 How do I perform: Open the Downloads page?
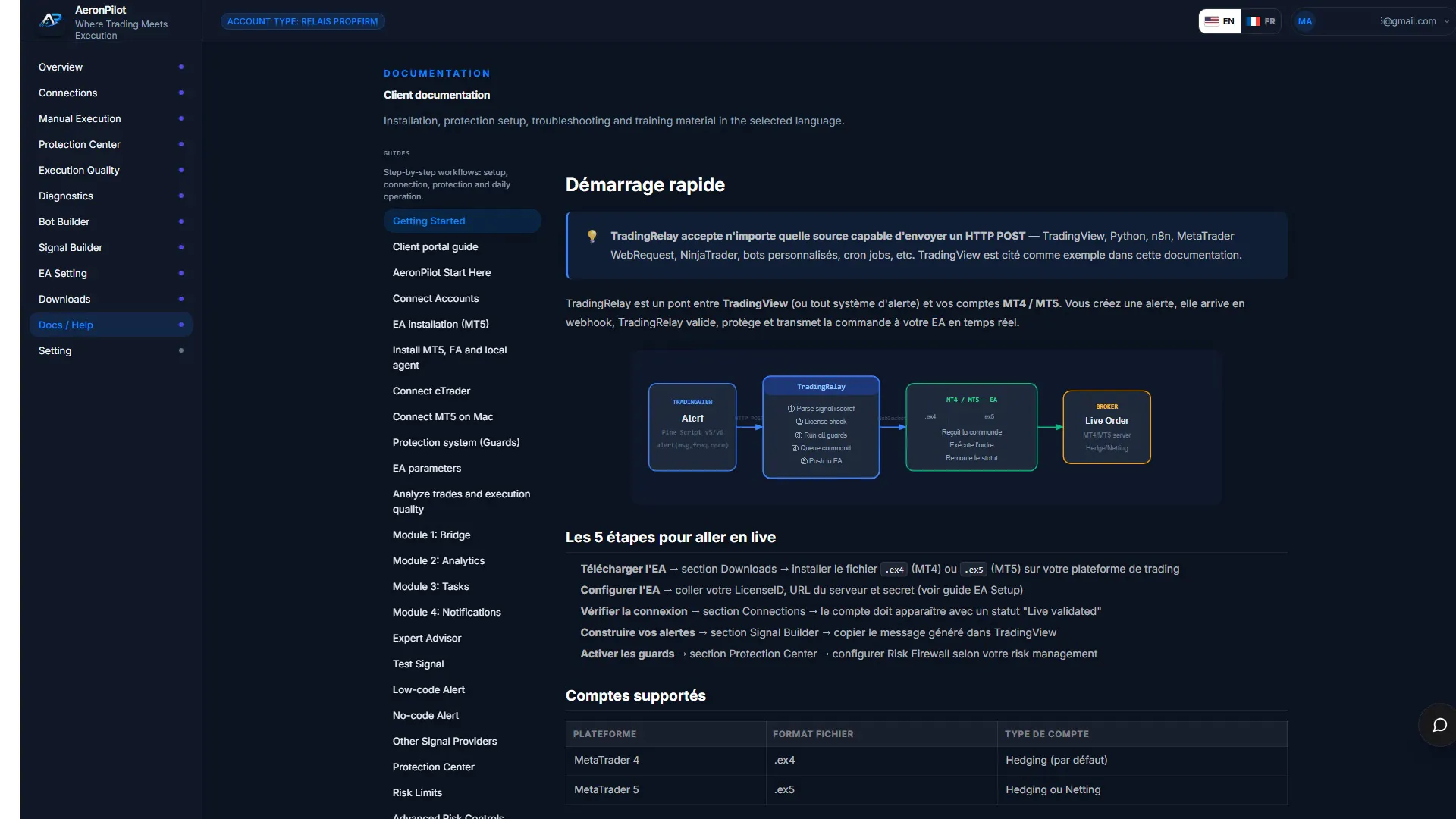[111, 299]
